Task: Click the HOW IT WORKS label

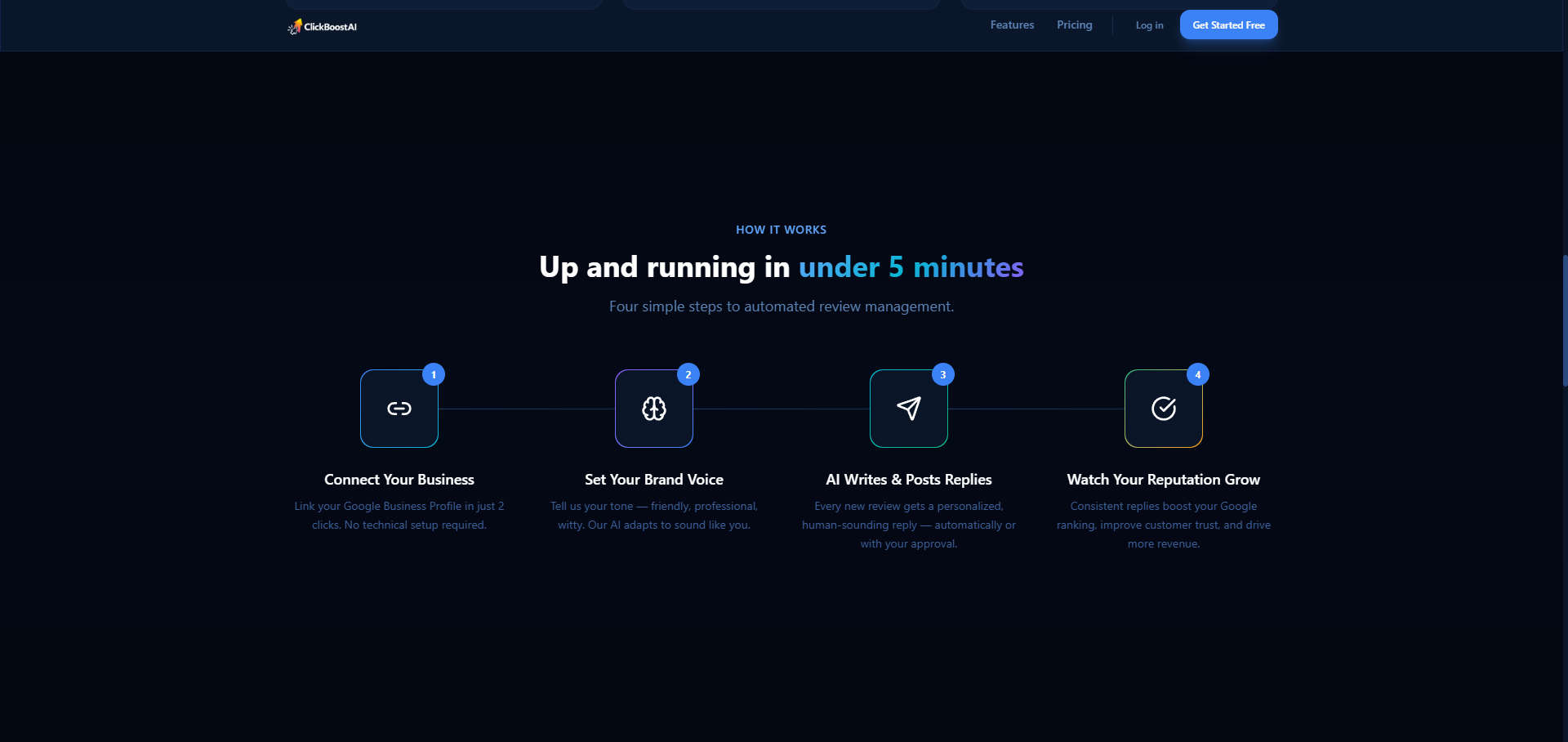Action: click(781, 230)
